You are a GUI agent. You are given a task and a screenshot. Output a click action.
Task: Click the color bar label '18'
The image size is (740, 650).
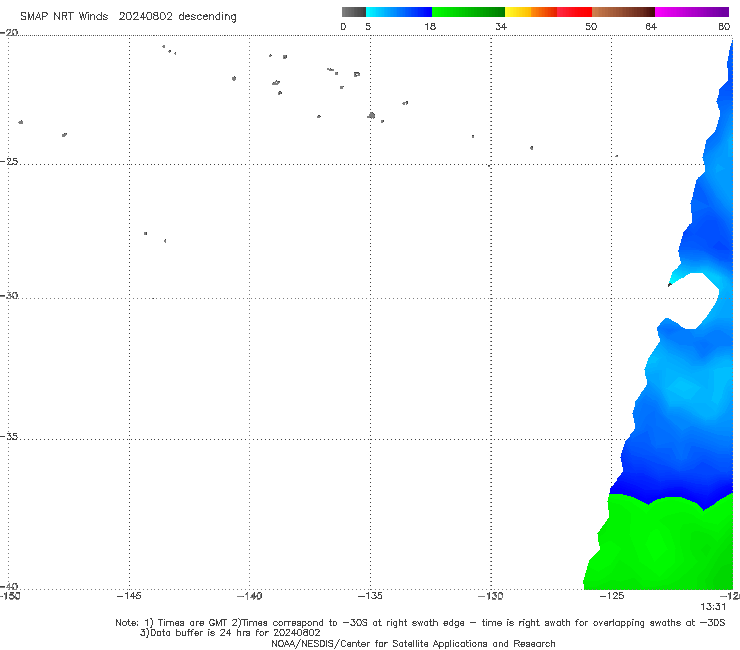pos(430,26)
